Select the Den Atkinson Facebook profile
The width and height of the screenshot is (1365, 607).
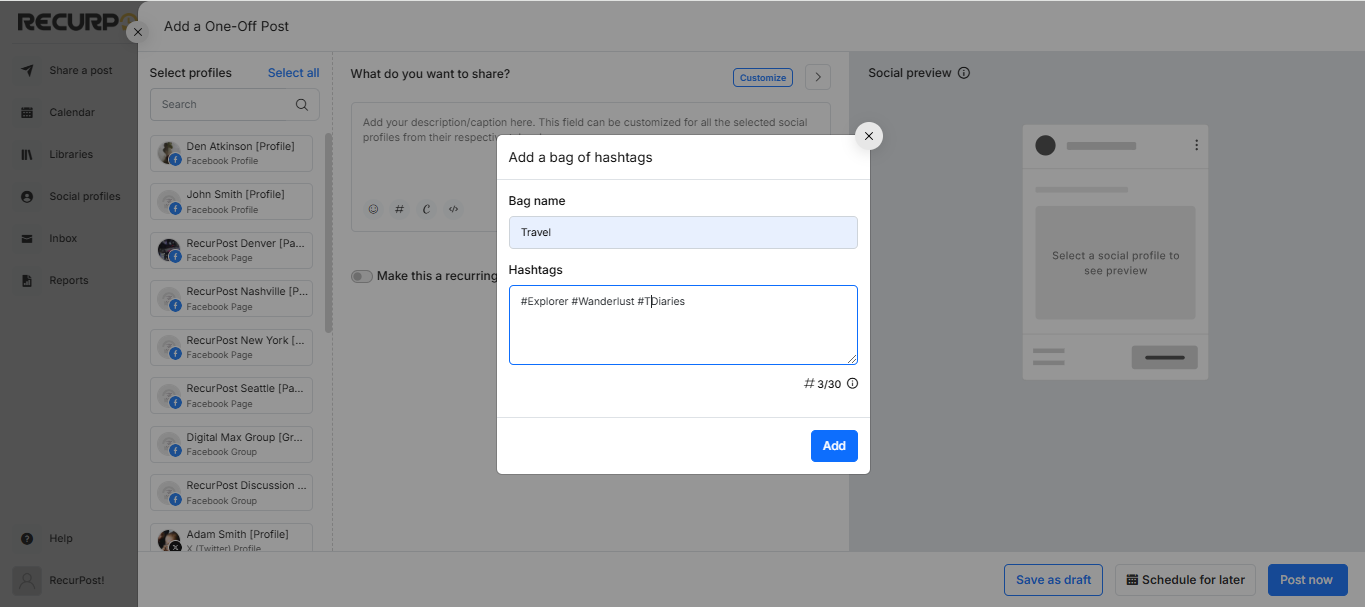231,153
